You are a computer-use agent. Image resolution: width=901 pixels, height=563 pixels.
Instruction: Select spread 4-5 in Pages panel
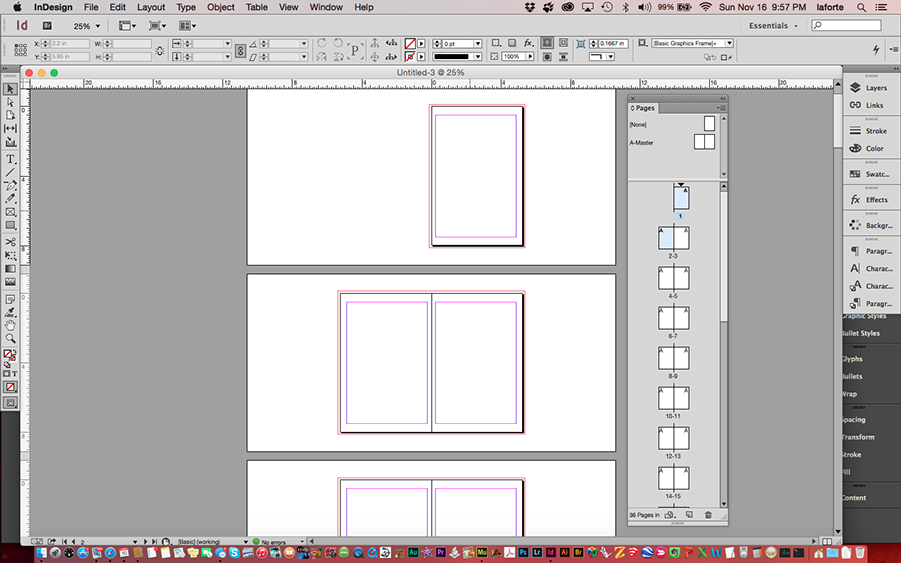[x=673, y=278]
